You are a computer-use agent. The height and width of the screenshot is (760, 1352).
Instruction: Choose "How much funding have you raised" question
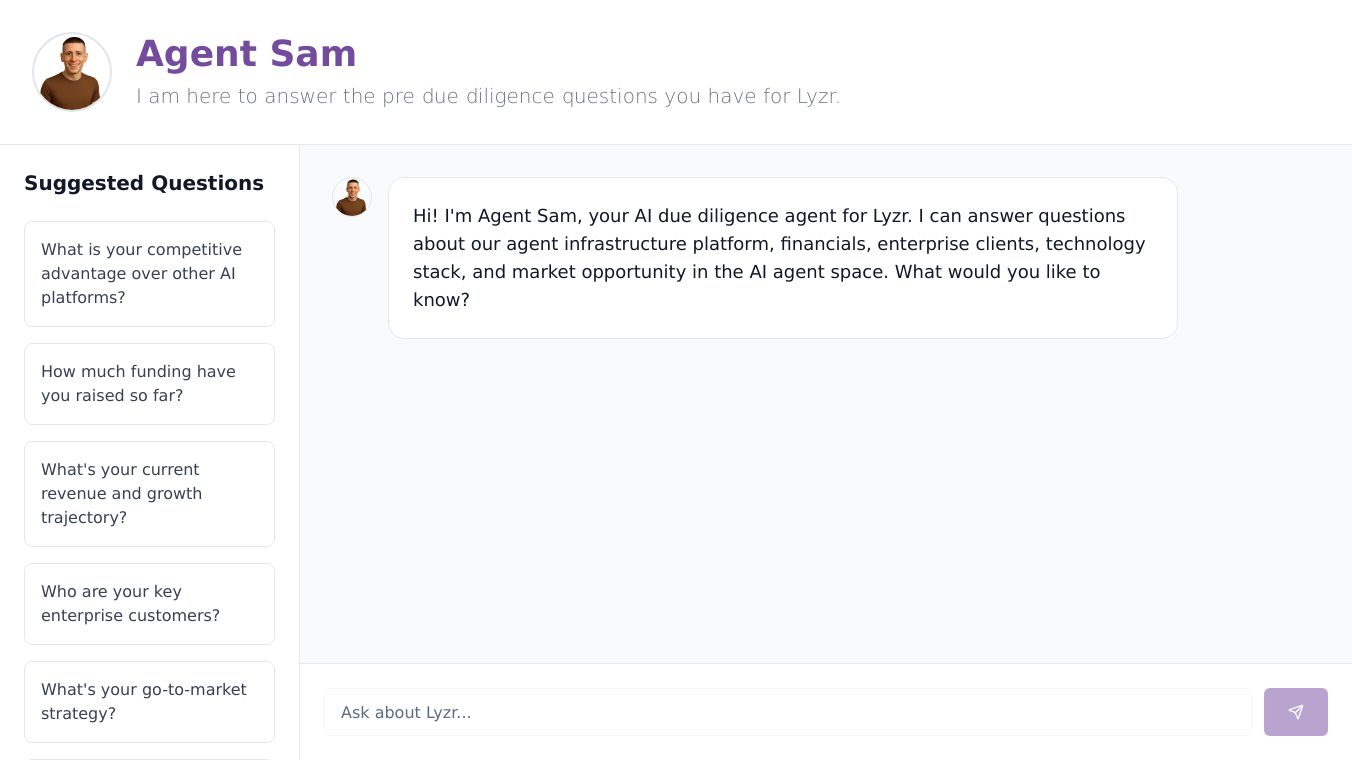tap(149, 383)
